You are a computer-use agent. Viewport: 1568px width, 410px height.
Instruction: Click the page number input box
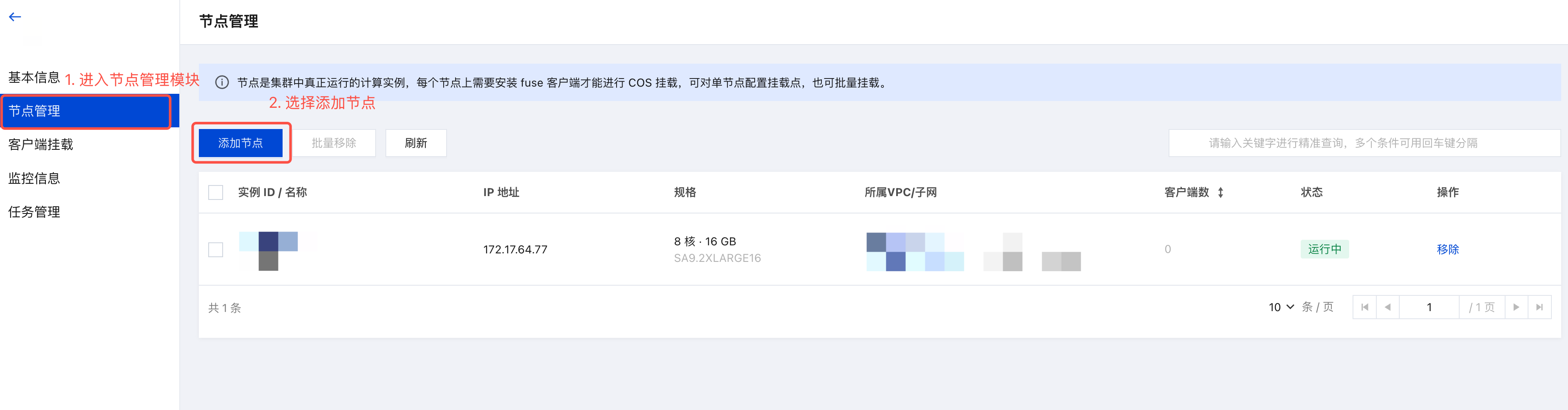(x=1429, y=307)
